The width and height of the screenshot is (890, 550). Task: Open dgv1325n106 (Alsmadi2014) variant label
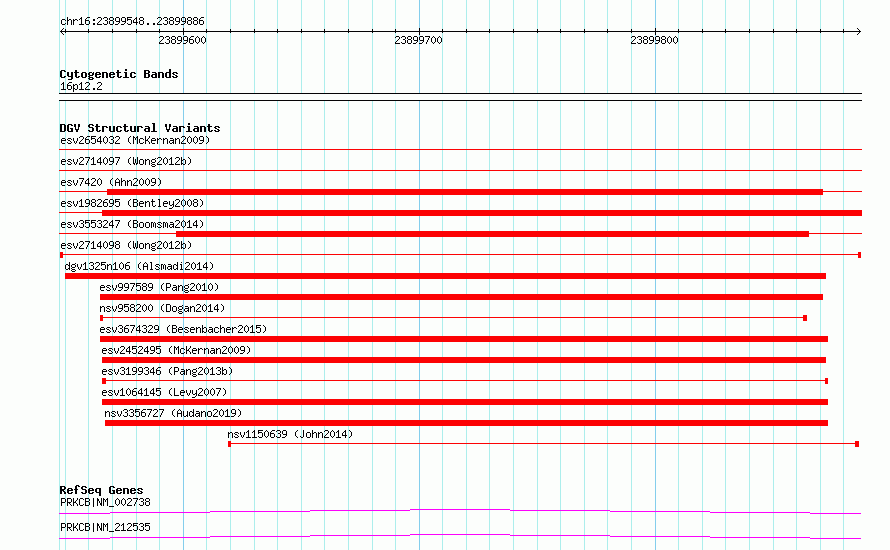139,266
